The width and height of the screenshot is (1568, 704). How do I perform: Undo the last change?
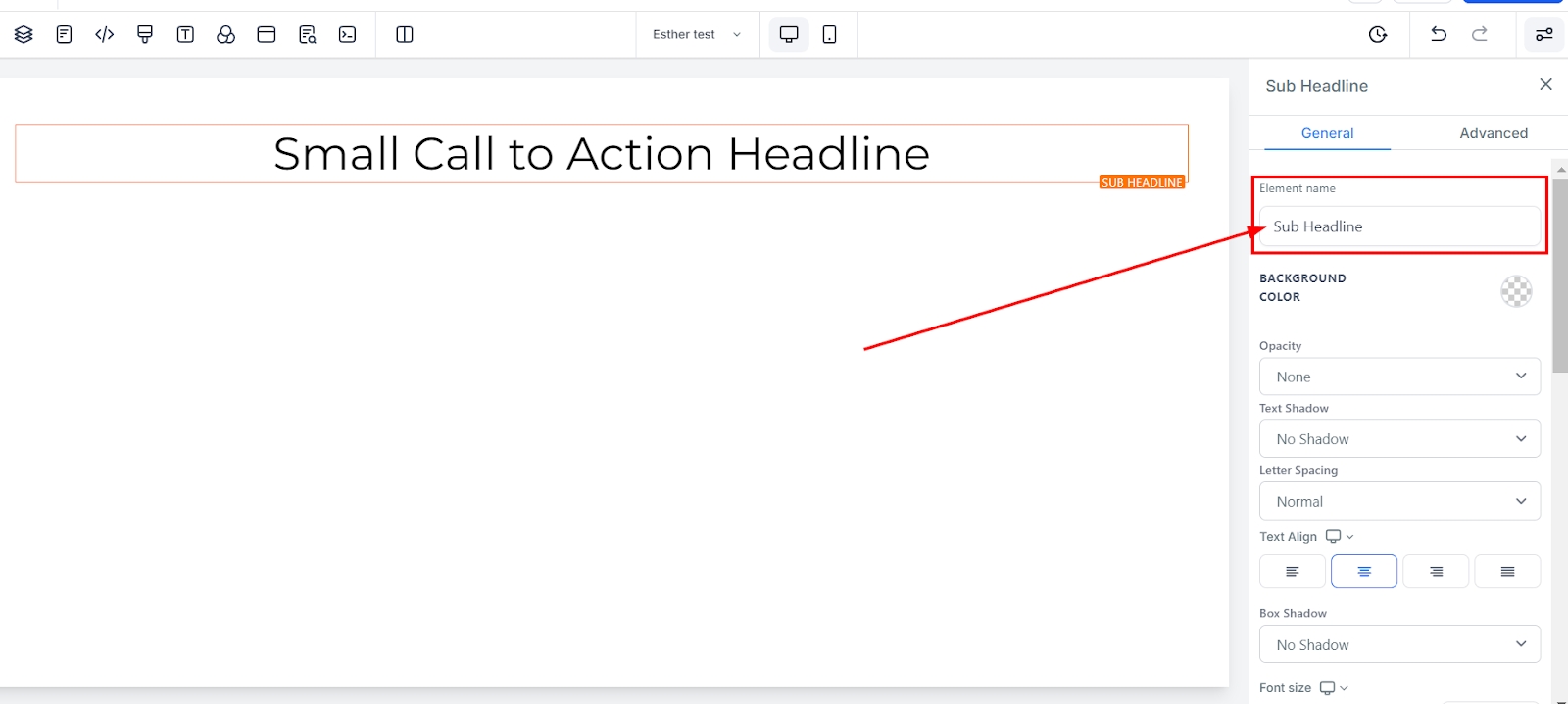point(1439,35)
